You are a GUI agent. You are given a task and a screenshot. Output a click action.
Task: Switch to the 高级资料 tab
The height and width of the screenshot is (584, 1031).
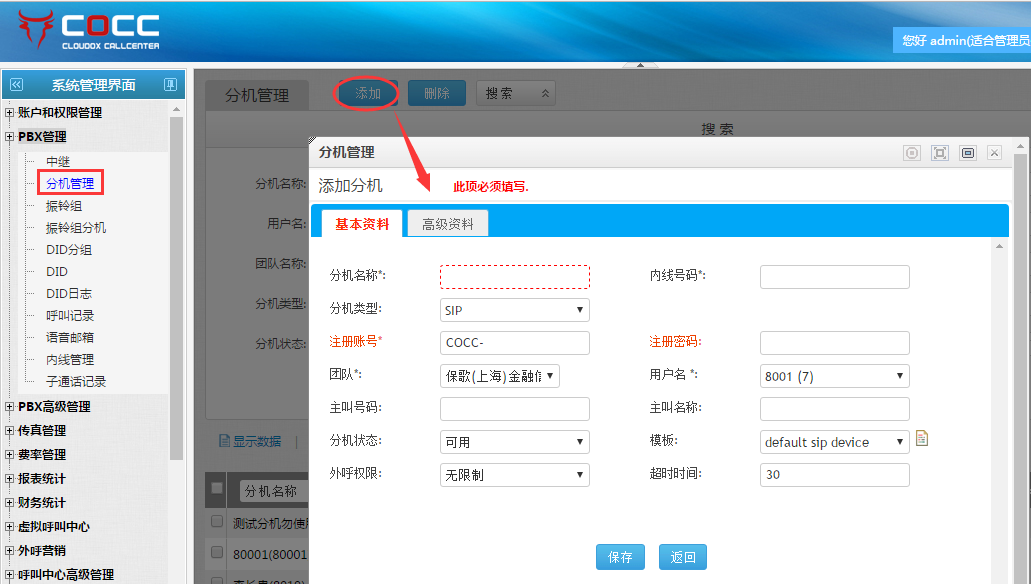[x=447, y=224]
